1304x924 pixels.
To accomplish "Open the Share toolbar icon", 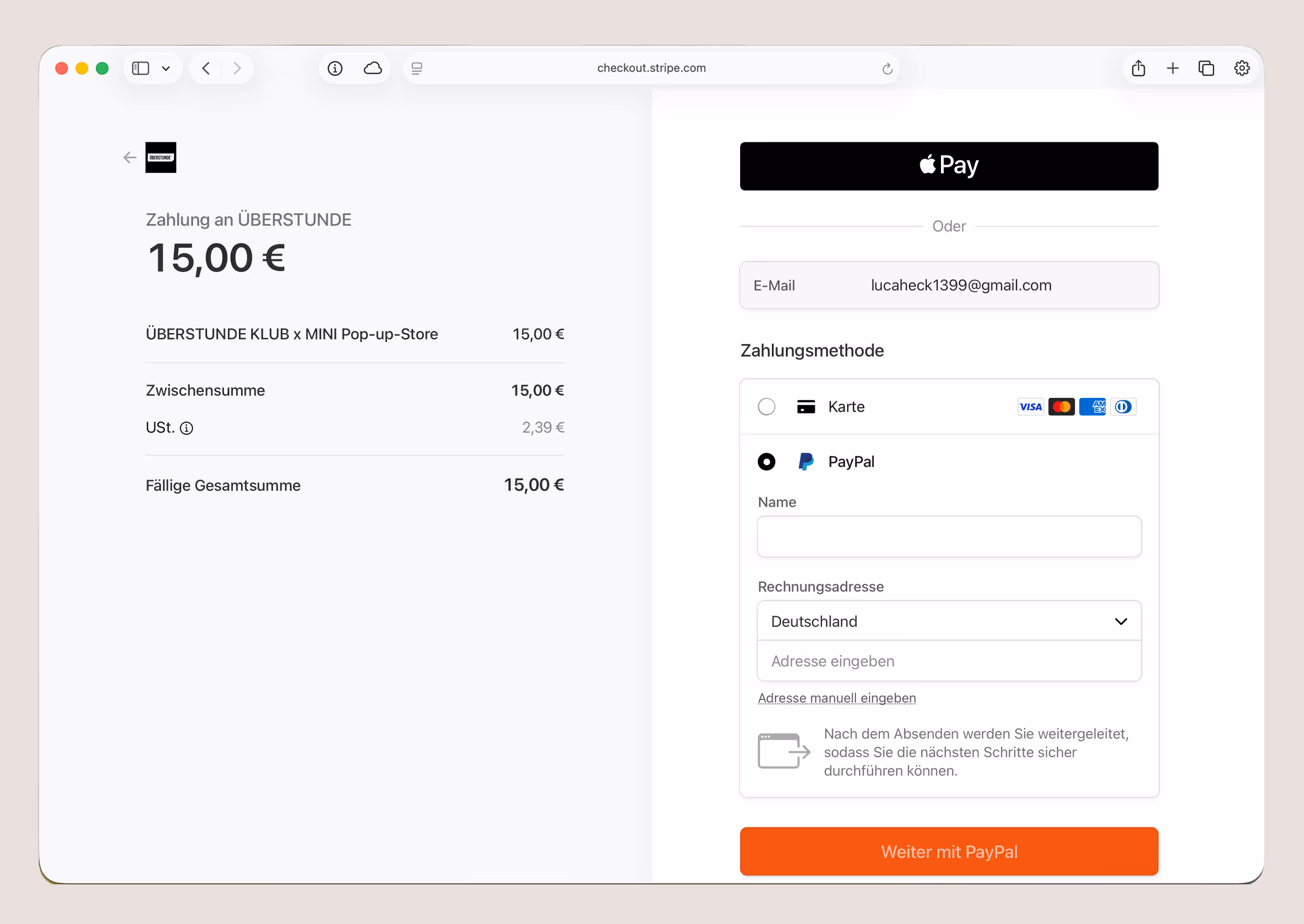I will (1138, 68).
